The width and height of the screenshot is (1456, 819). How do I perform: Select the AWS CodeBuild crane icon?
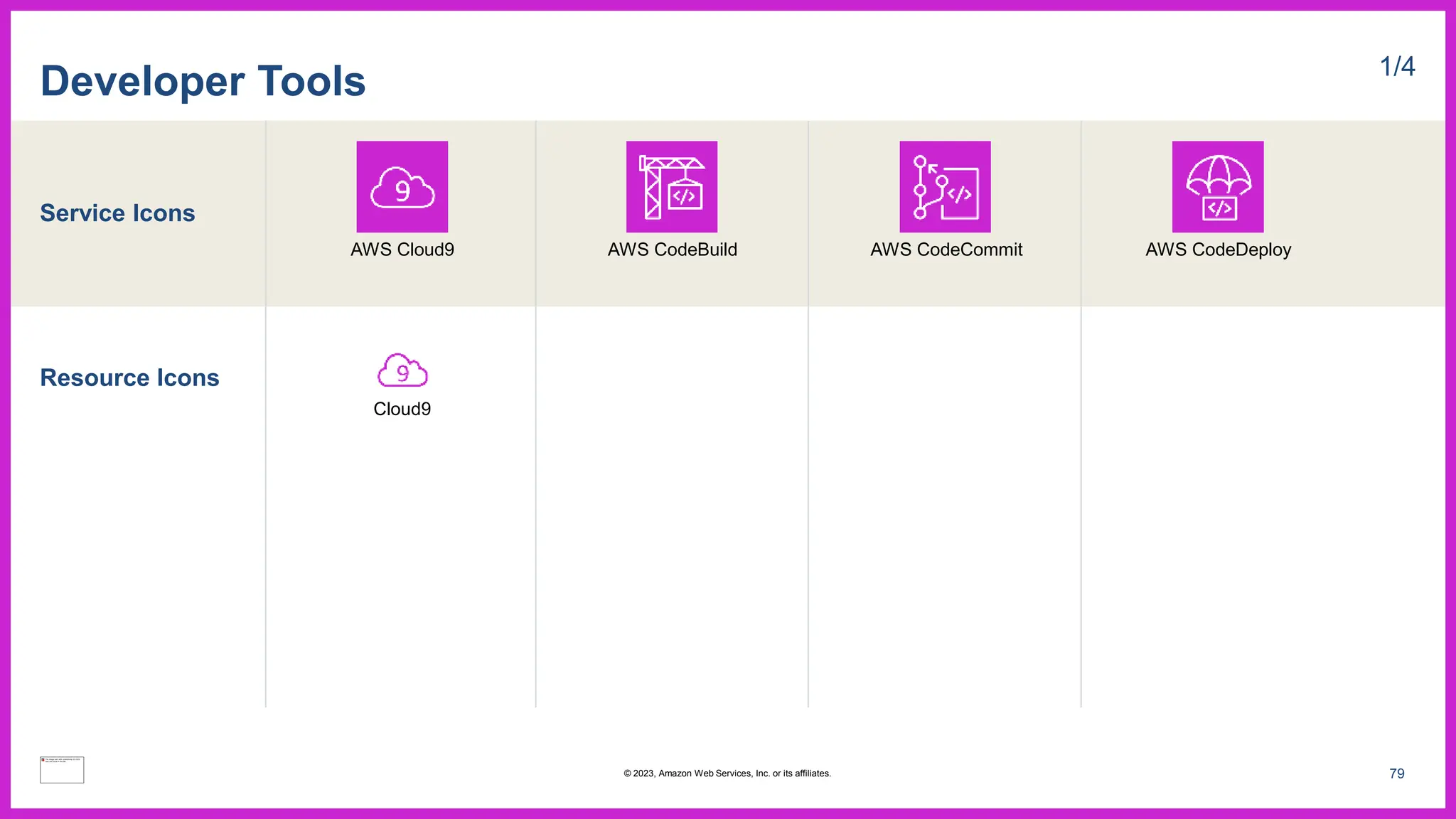672,186
